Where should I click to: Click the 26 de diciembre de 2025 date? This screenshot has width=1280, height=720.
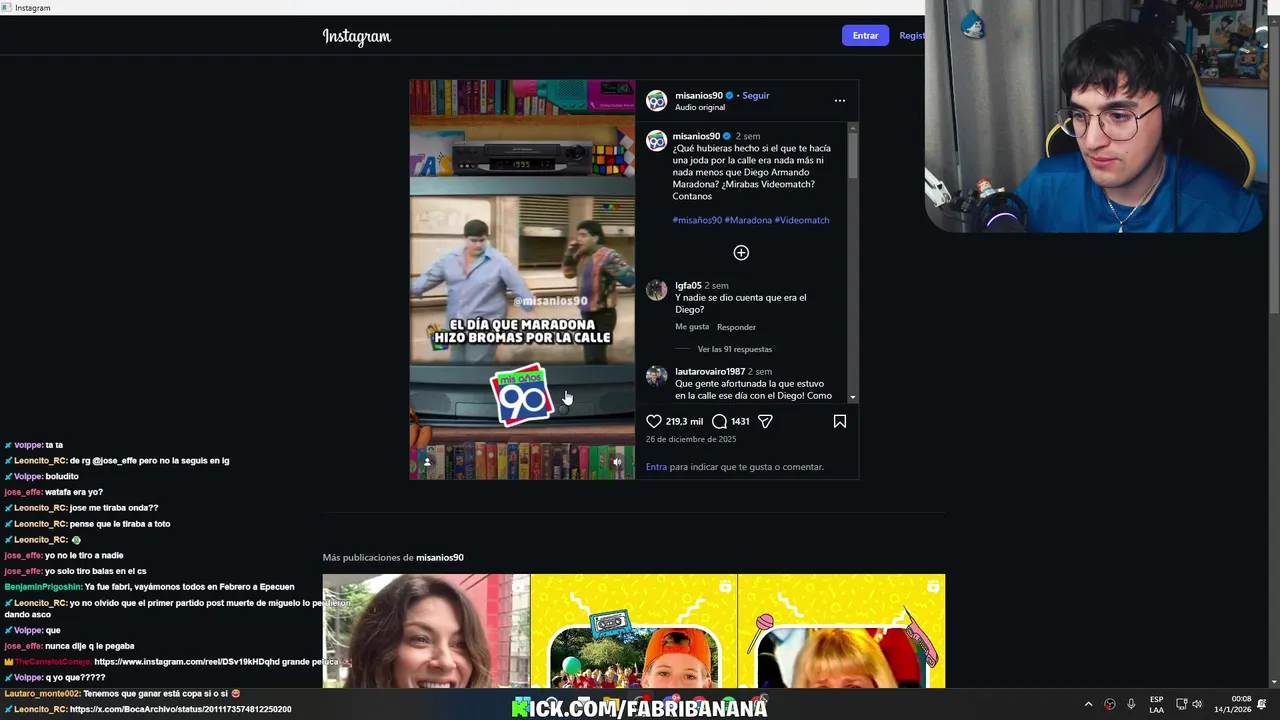click(691, 439)
